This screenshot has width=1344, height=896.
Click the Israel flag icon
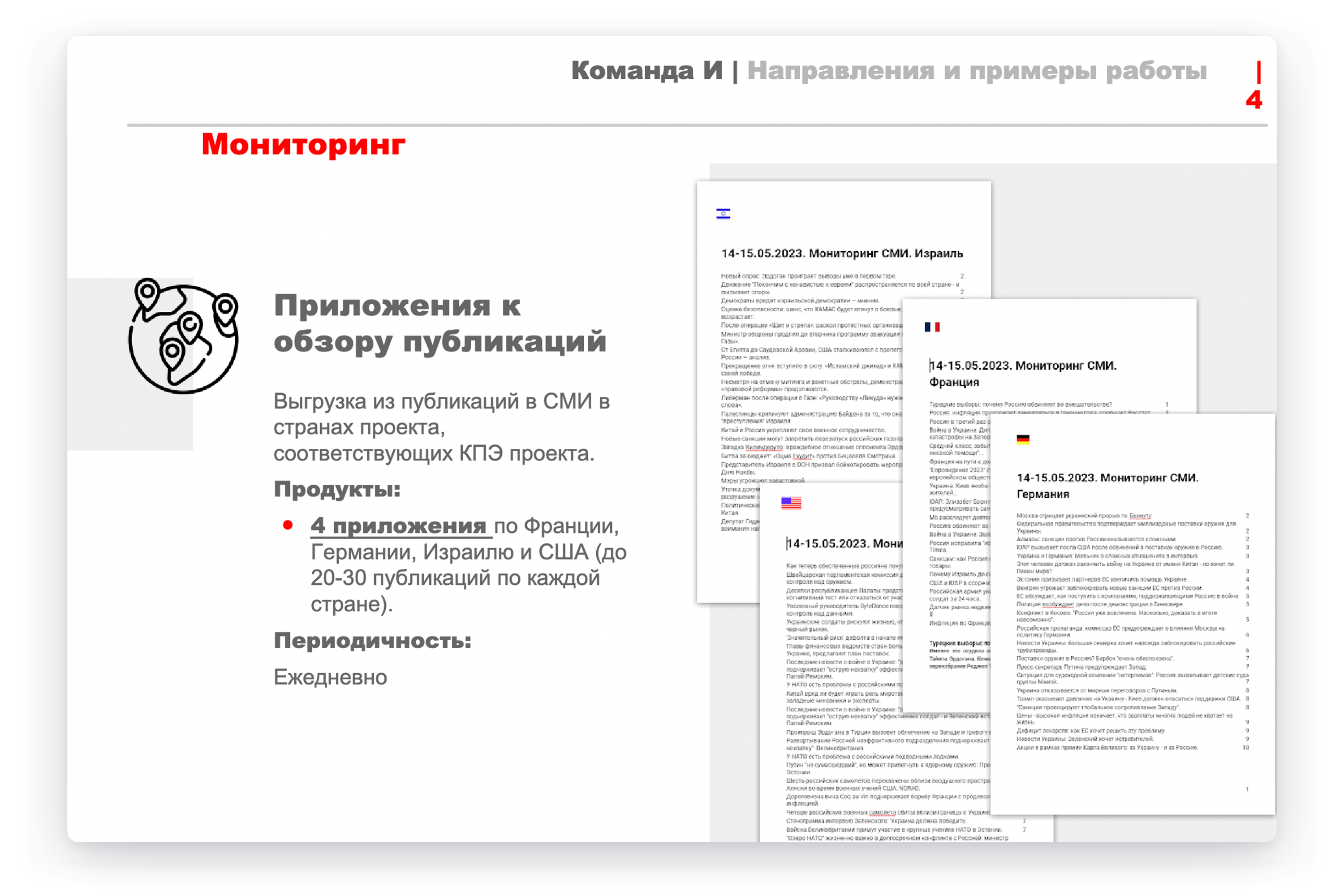point(723,214)
